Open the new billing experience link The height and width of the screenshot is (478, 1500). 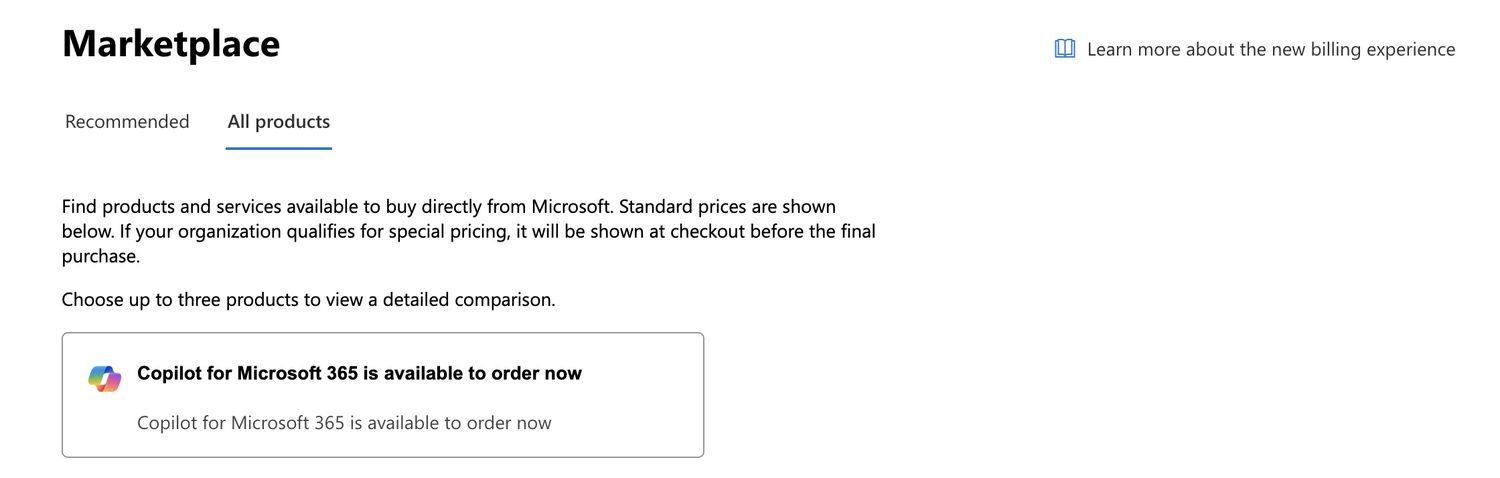pyautogui.click(x=1270, y=49)
